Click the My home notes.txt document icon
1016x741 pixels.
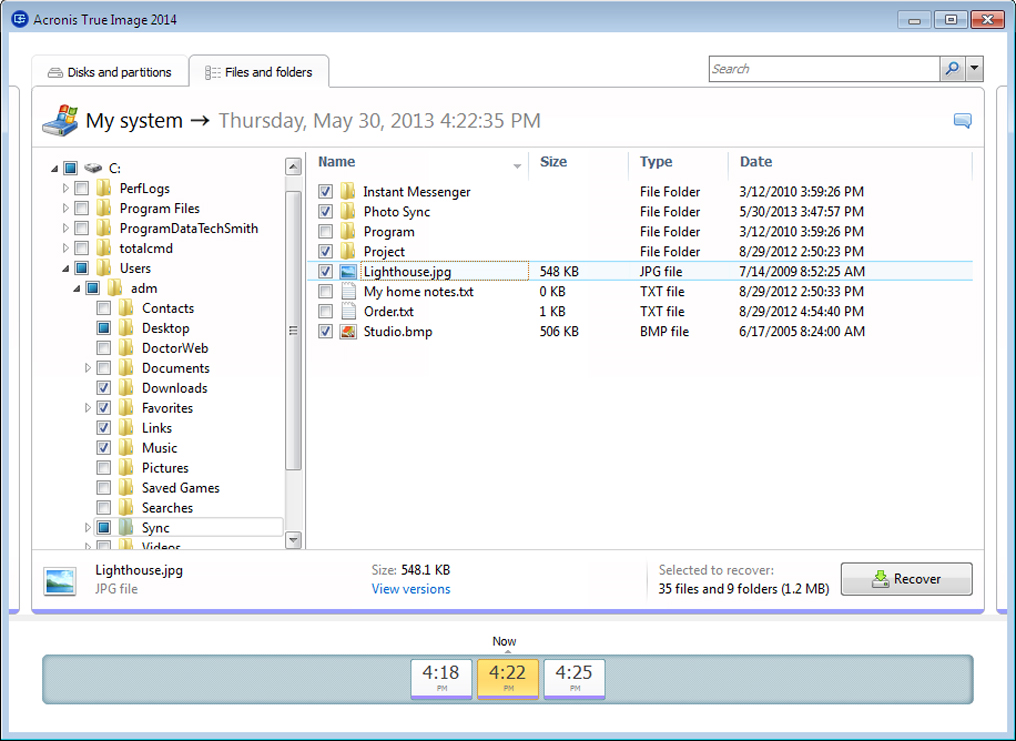tap(348, 291)
